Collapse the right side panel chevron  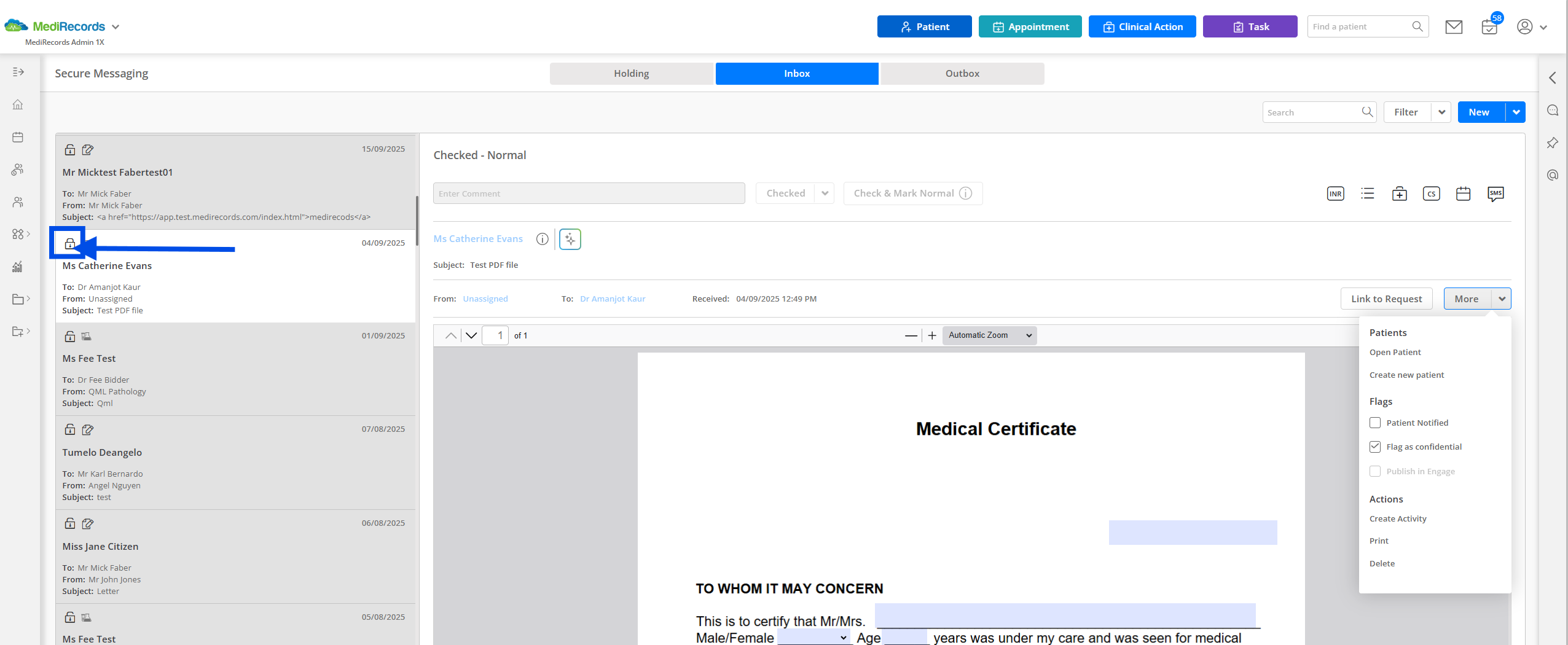click(1553, 78)
